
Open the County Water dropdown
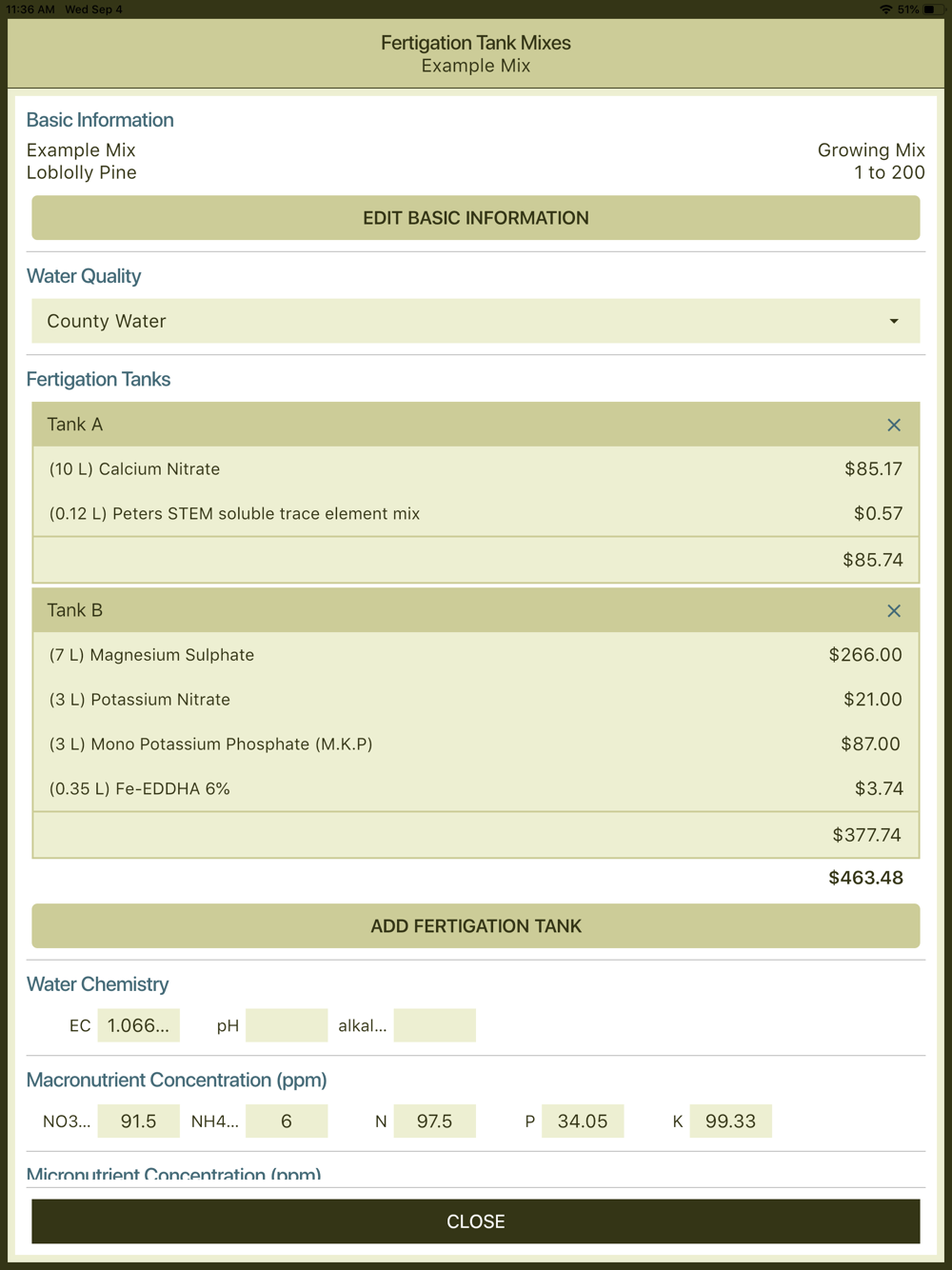[475, 322]
